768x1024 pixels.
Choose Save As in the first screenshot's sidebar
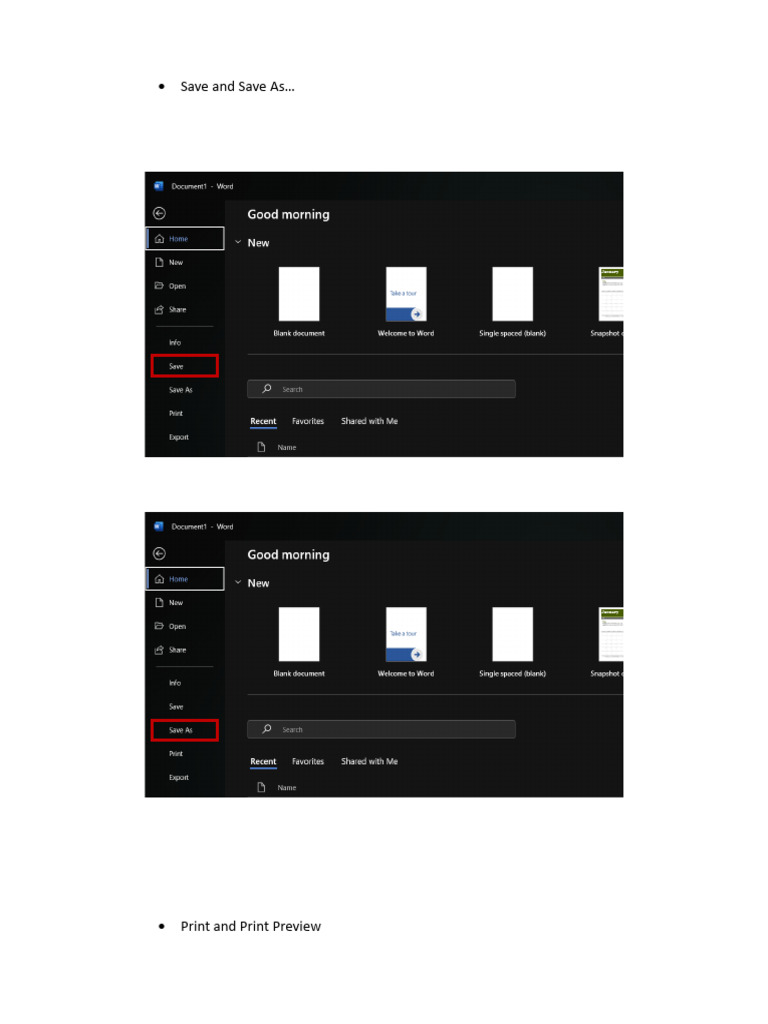point(181,390)
